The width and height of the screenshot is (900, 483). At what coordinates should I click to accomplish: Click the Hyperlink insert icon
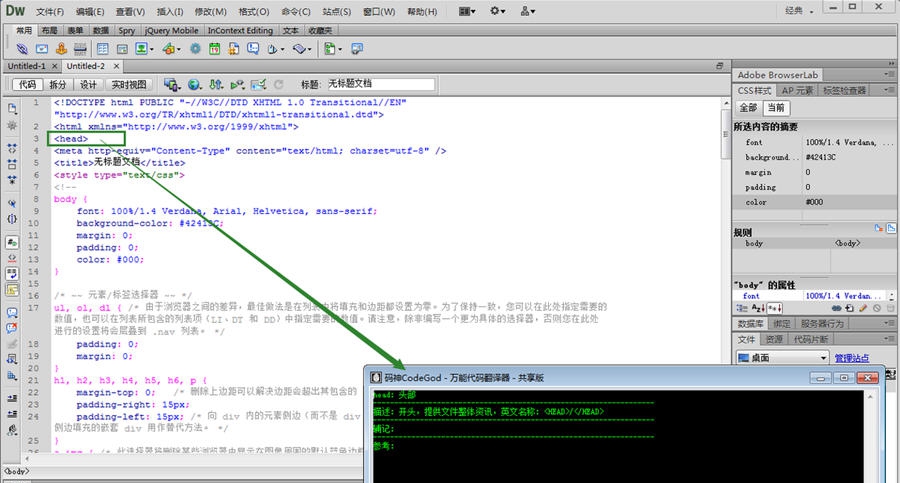tap(23, 48)
